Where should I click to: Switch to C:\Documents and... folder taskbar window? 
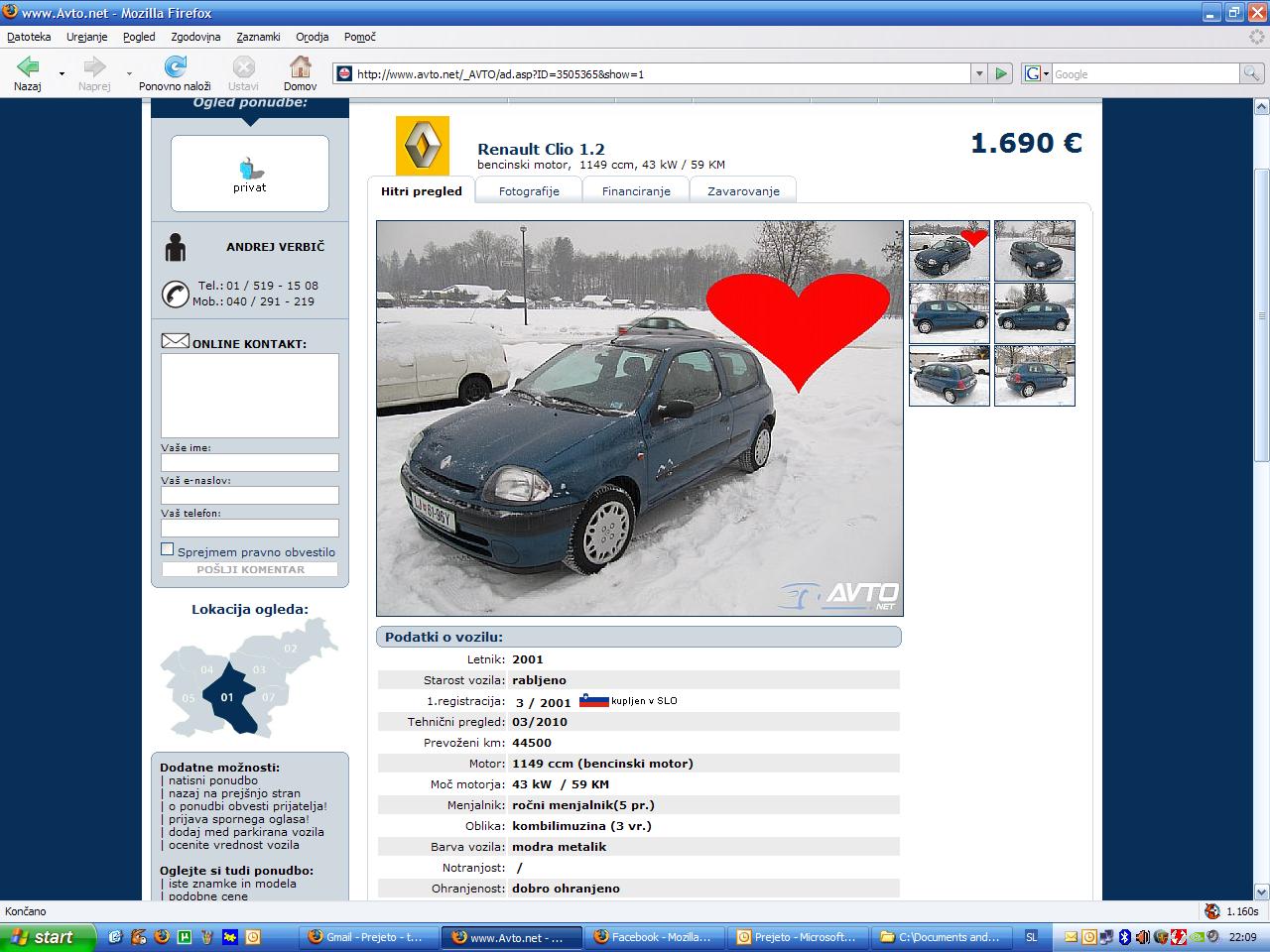[x=941, y=936]
